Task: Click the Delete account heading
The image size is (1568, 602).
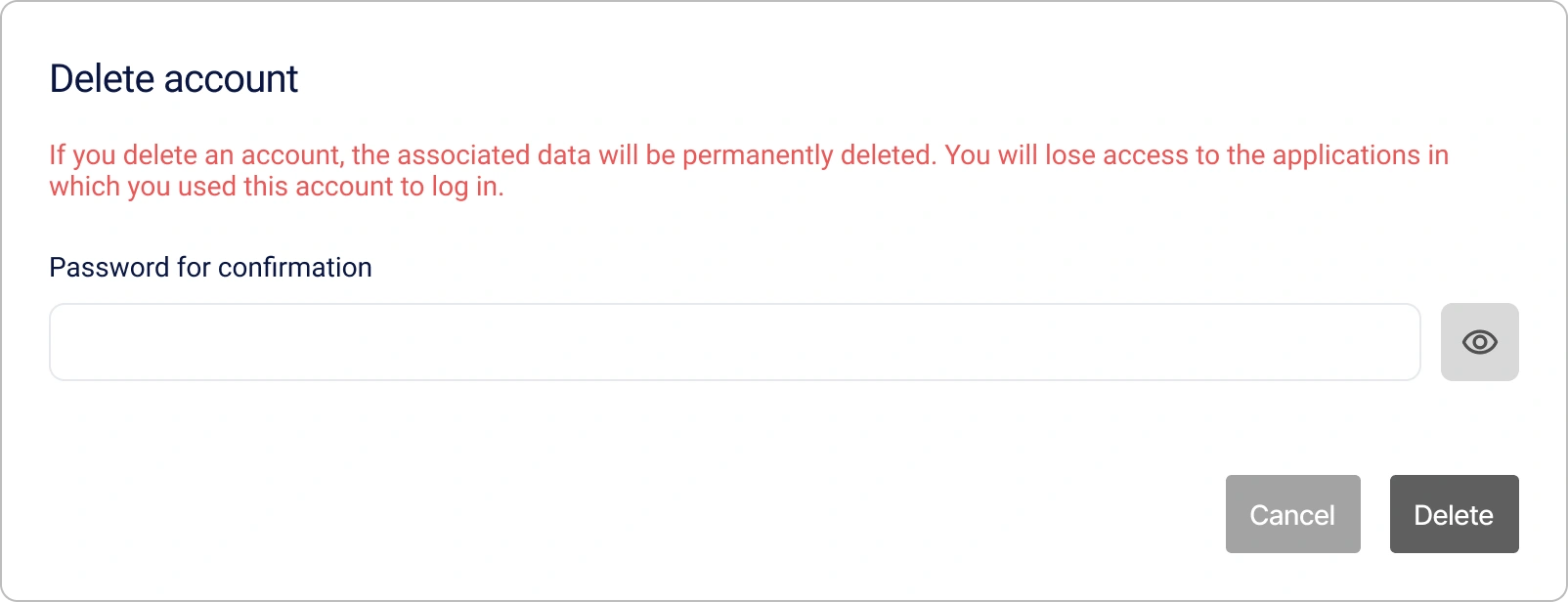Action: (173, 78)
